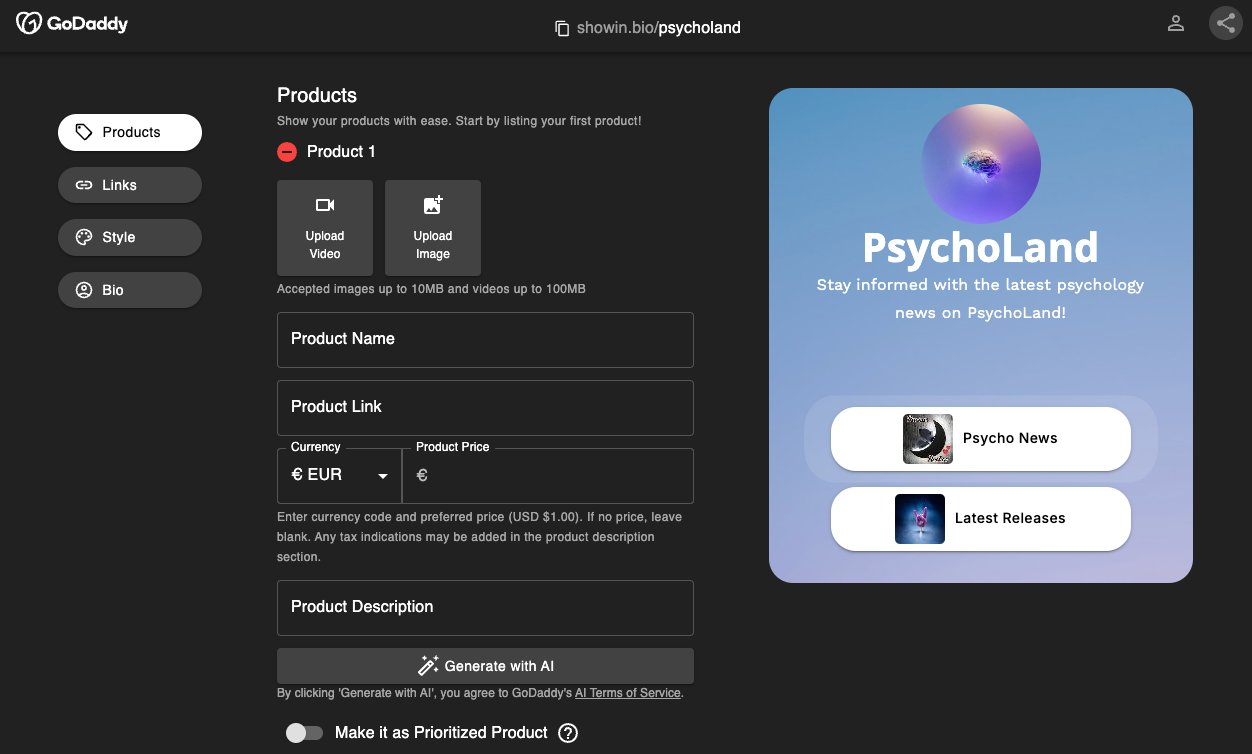Viewport: 1252px width, 754px height.
Task: Focus the Product Link field
Action: click(x=485, y=408)
